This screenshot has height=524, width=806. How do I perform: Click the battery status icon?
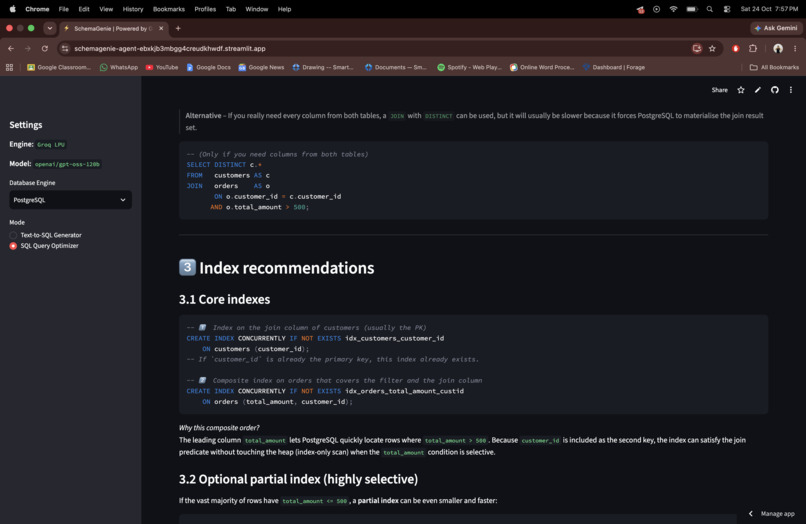click(x=692, y=9)
